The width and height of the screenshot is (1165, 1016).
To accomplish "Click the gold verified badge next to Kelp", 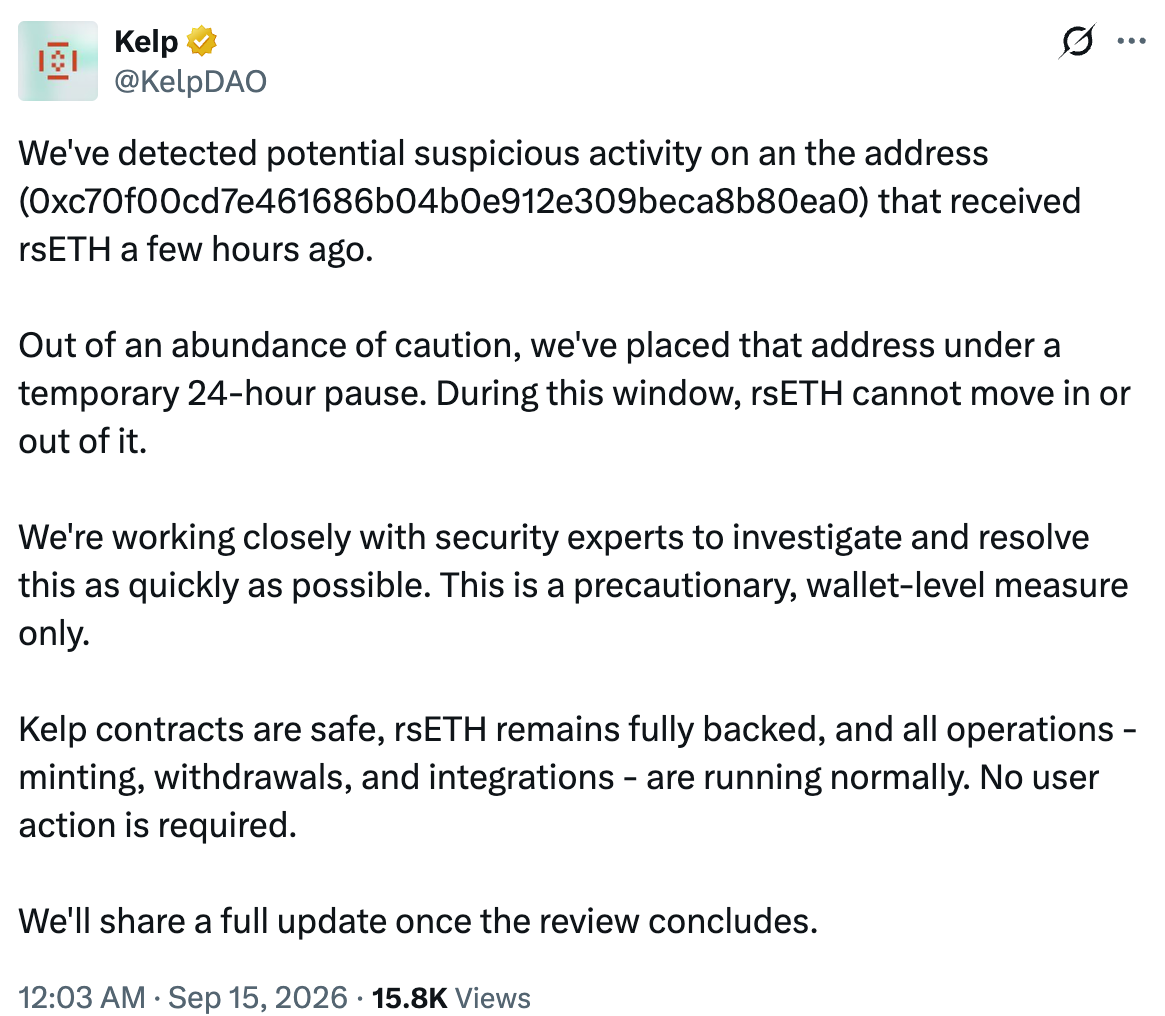I will 201,41.
